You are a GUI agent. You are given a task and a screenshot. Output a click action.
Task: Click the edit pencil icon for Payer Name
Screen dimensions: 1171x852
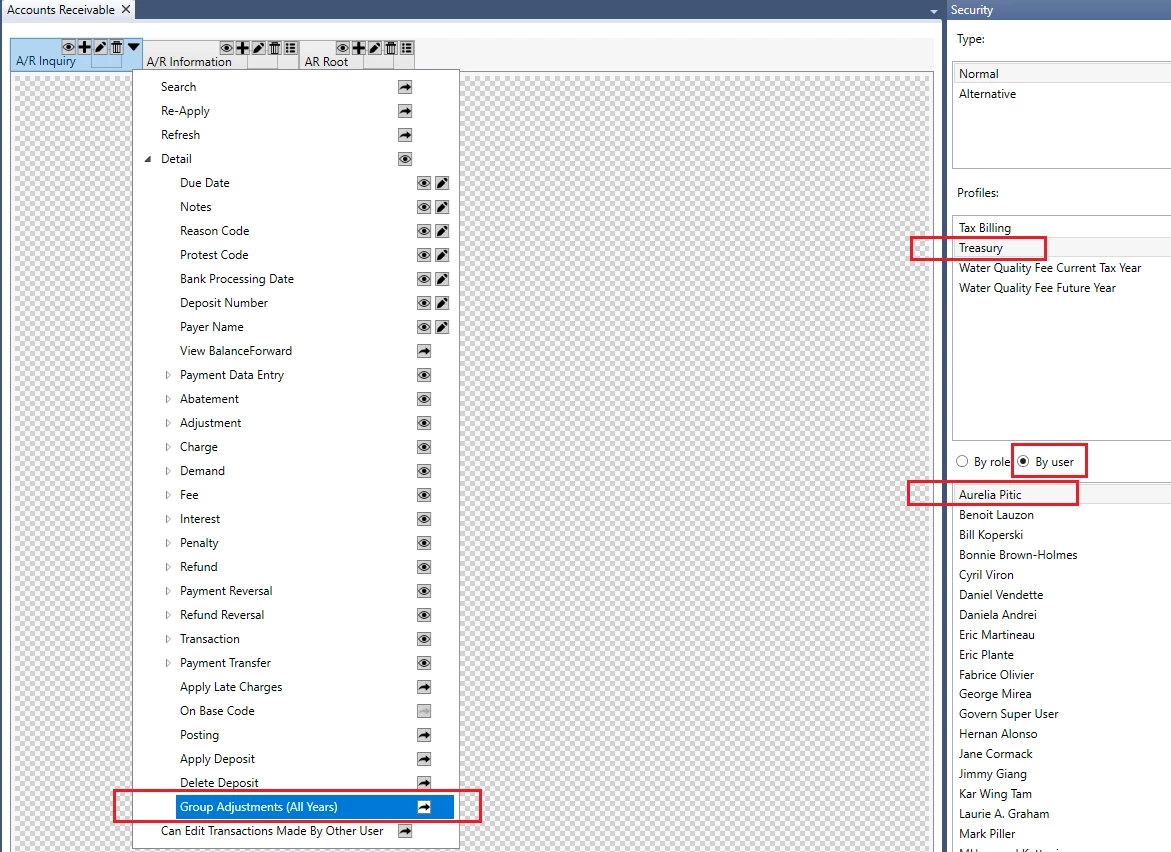pyautogui.click(x=442, y=327)
